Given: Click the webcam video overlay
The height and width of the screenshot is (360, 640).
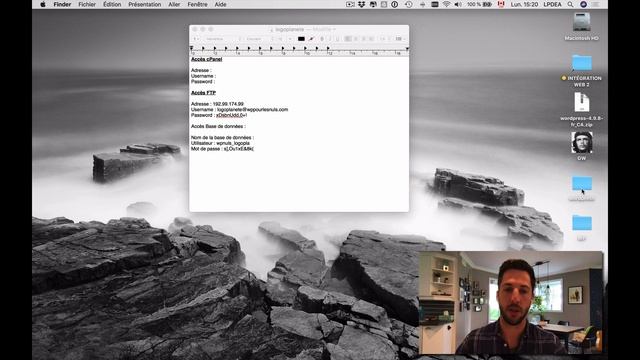Looking at the screenshot, I should click(511, 302).
